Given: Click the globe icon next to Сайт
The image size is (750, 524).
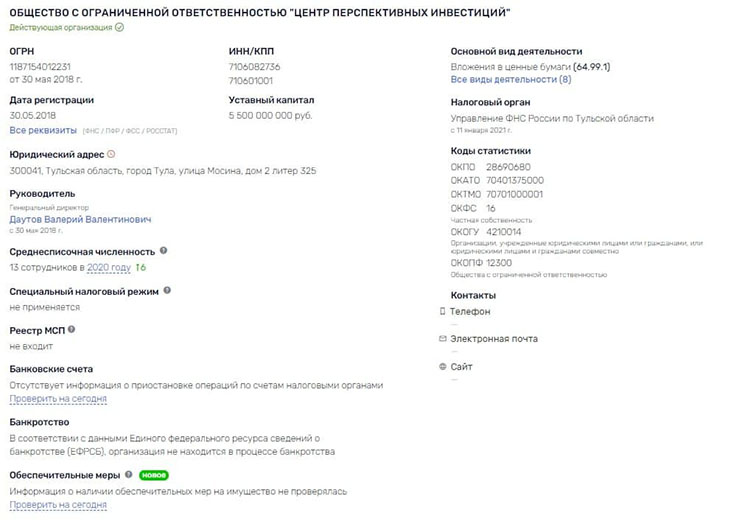Looking at the screenshot, I should [x=443, y=367].
